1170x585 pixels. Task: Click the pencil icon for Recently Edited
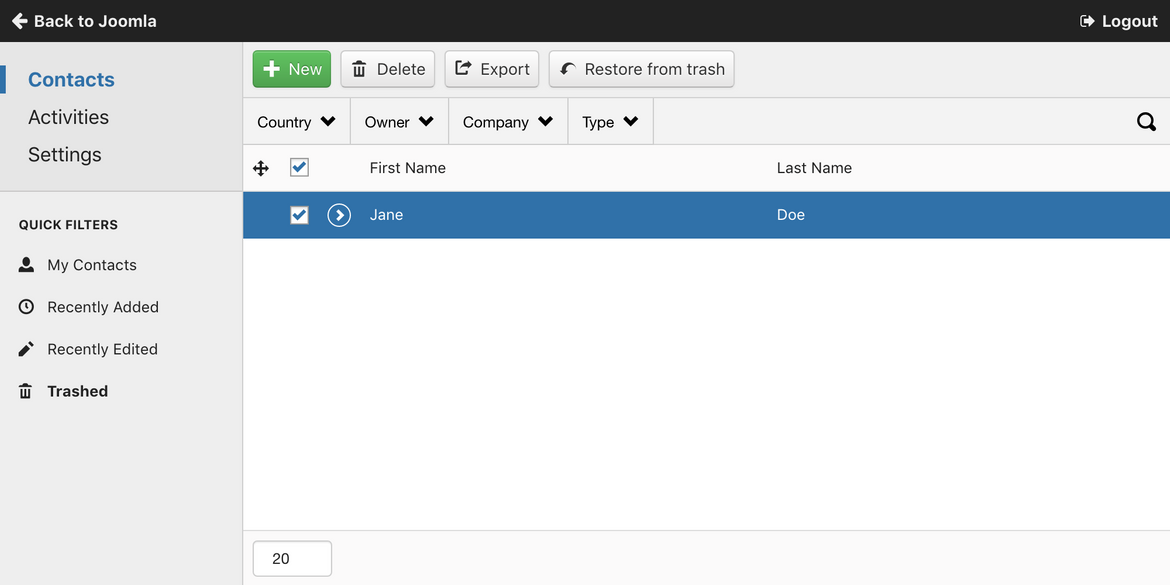tap(26, 349)
